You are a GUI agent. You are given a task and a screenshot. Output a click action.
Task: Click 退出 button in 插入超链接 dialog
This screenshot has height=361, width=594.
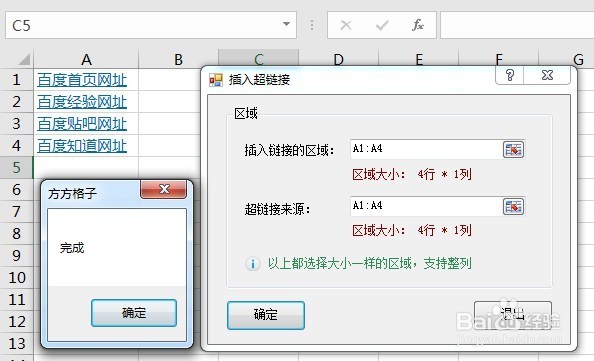(x=513, y=315)
